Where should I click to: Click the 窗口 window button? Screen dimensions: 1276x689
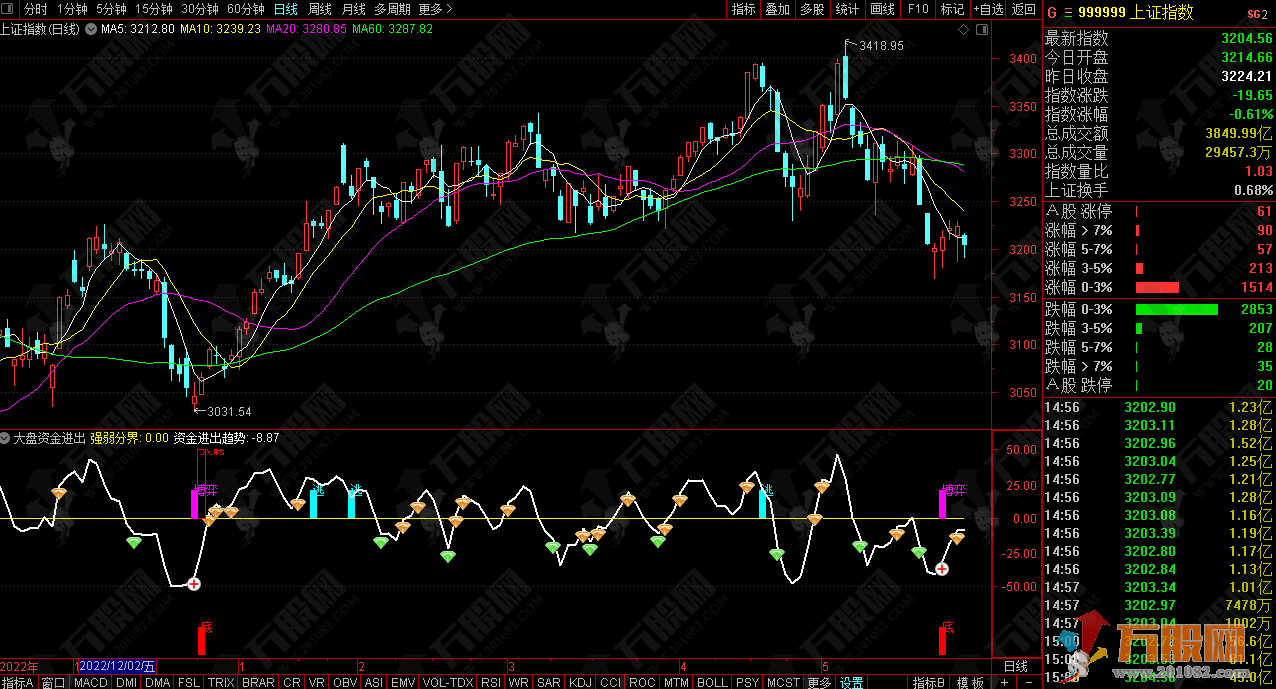(x=53, y=682)
